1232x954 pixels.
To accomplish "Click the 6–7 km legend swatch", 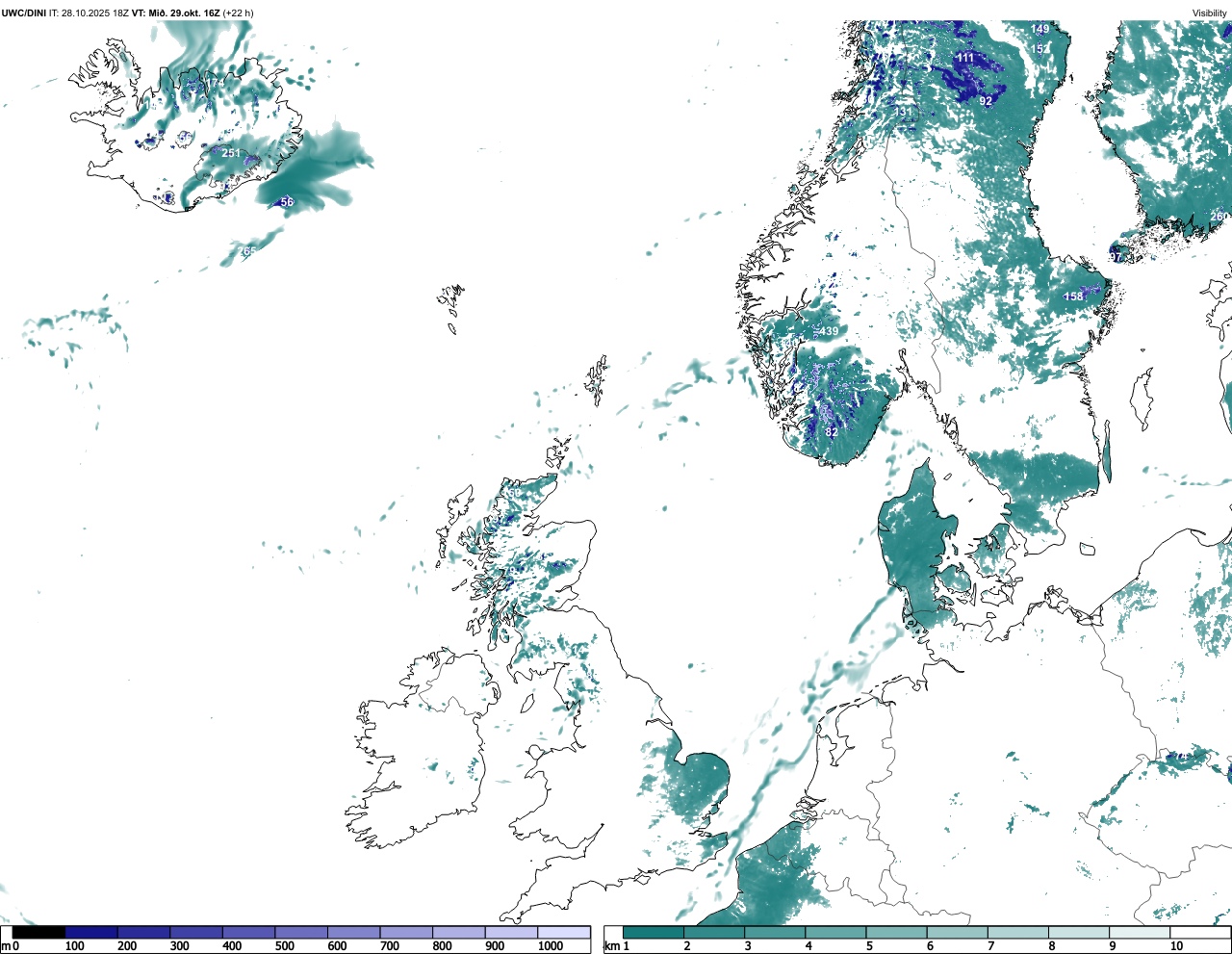I will coord(957,932).
